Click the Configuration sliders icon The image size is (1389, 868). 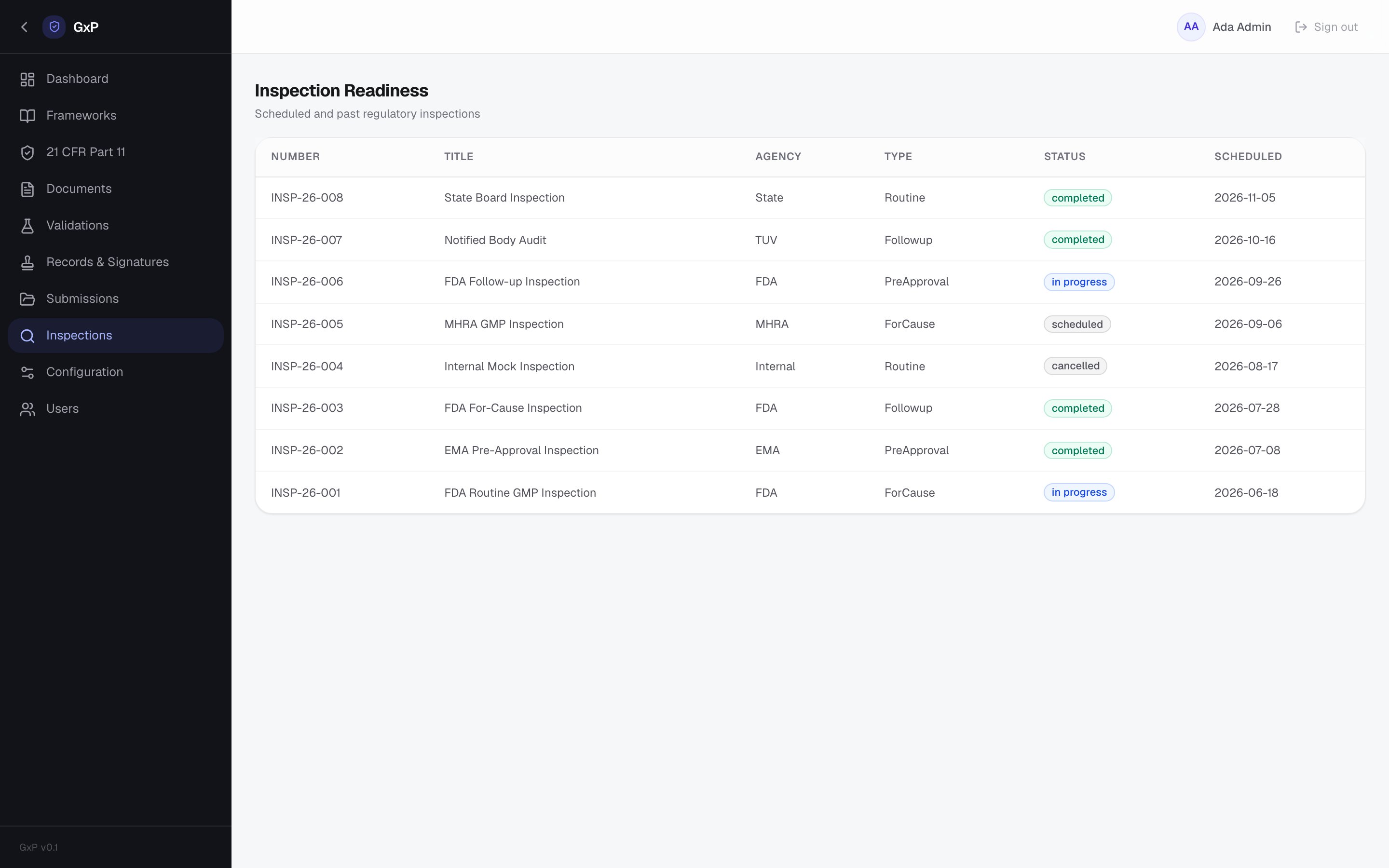(x=27, y=373)
